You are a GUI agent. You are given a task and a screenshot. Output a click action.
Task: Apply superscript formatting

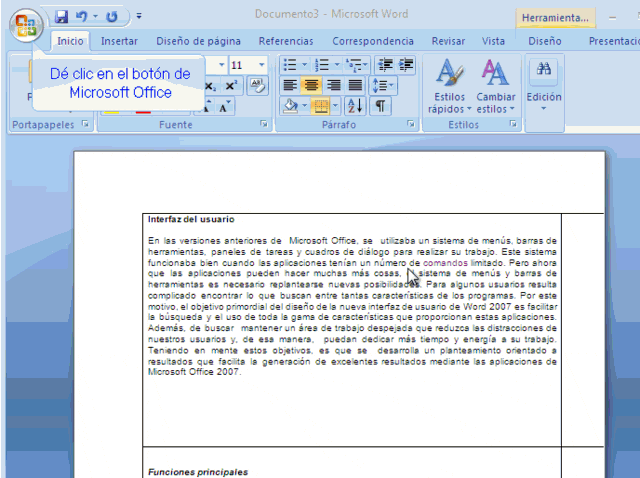pos(230,86)
